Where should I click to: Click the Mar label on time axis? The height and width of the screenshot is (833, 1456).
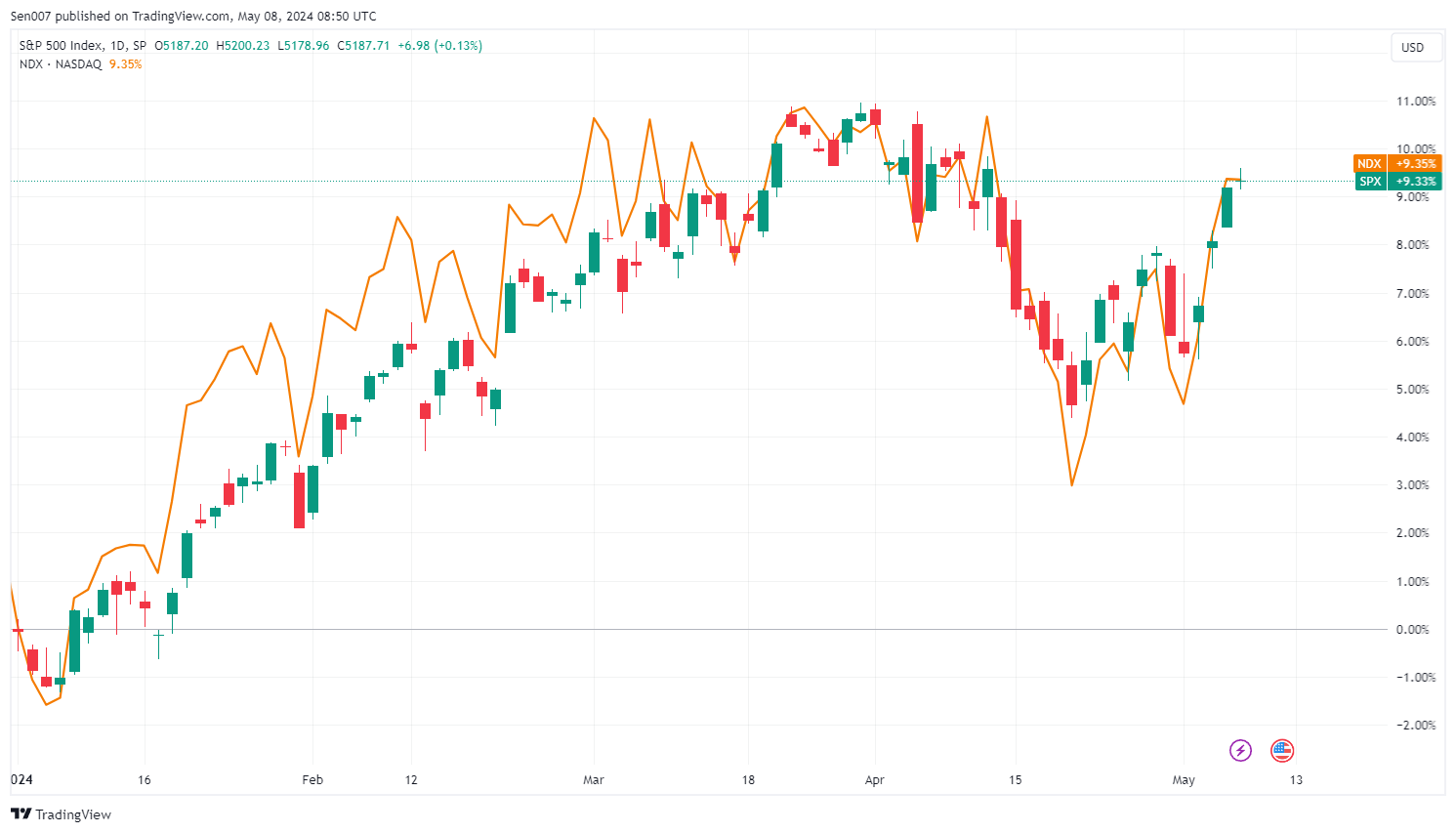click(593, 780)
